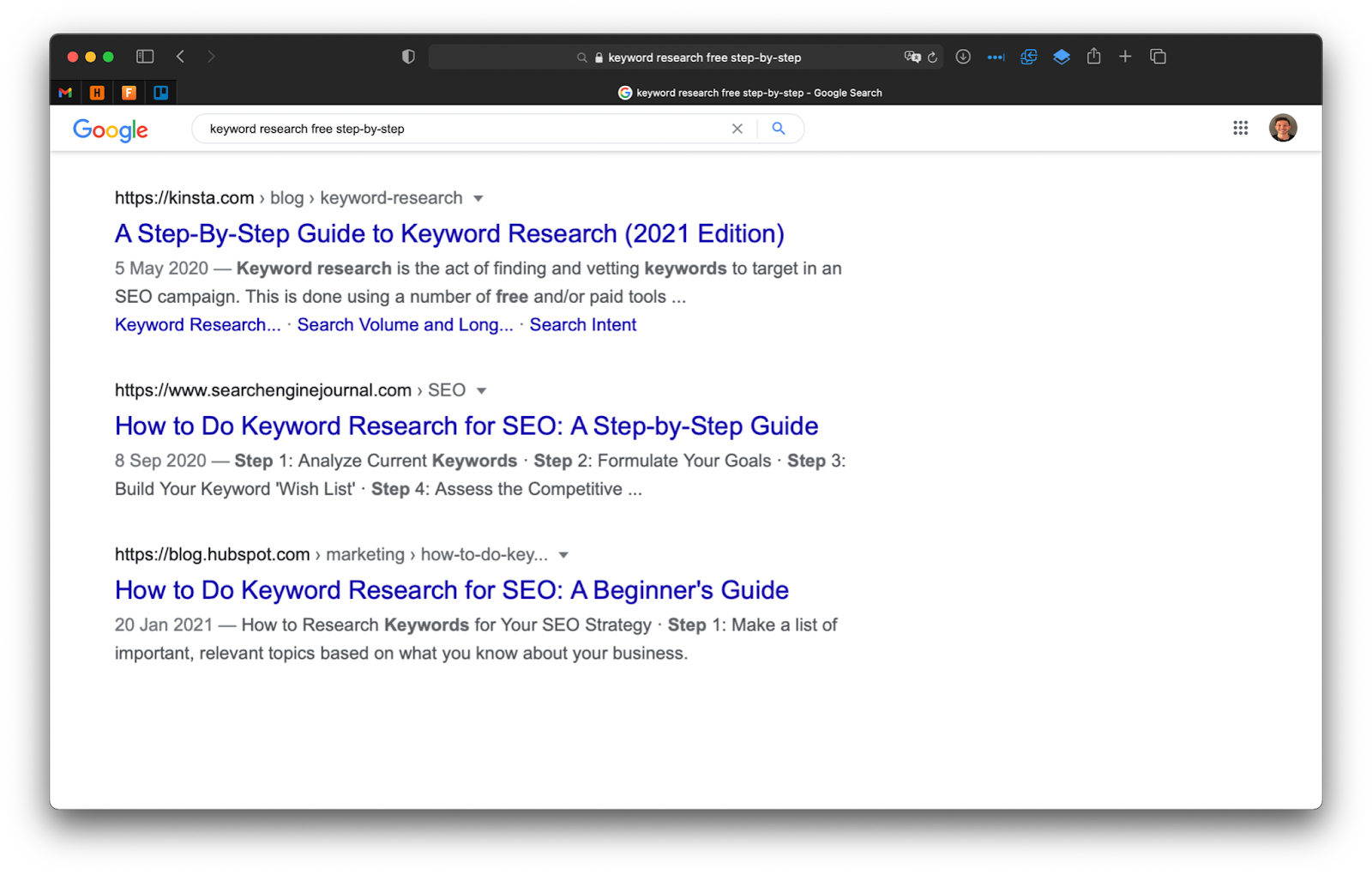Open the password manager extension dots icon

coord(996,57)
